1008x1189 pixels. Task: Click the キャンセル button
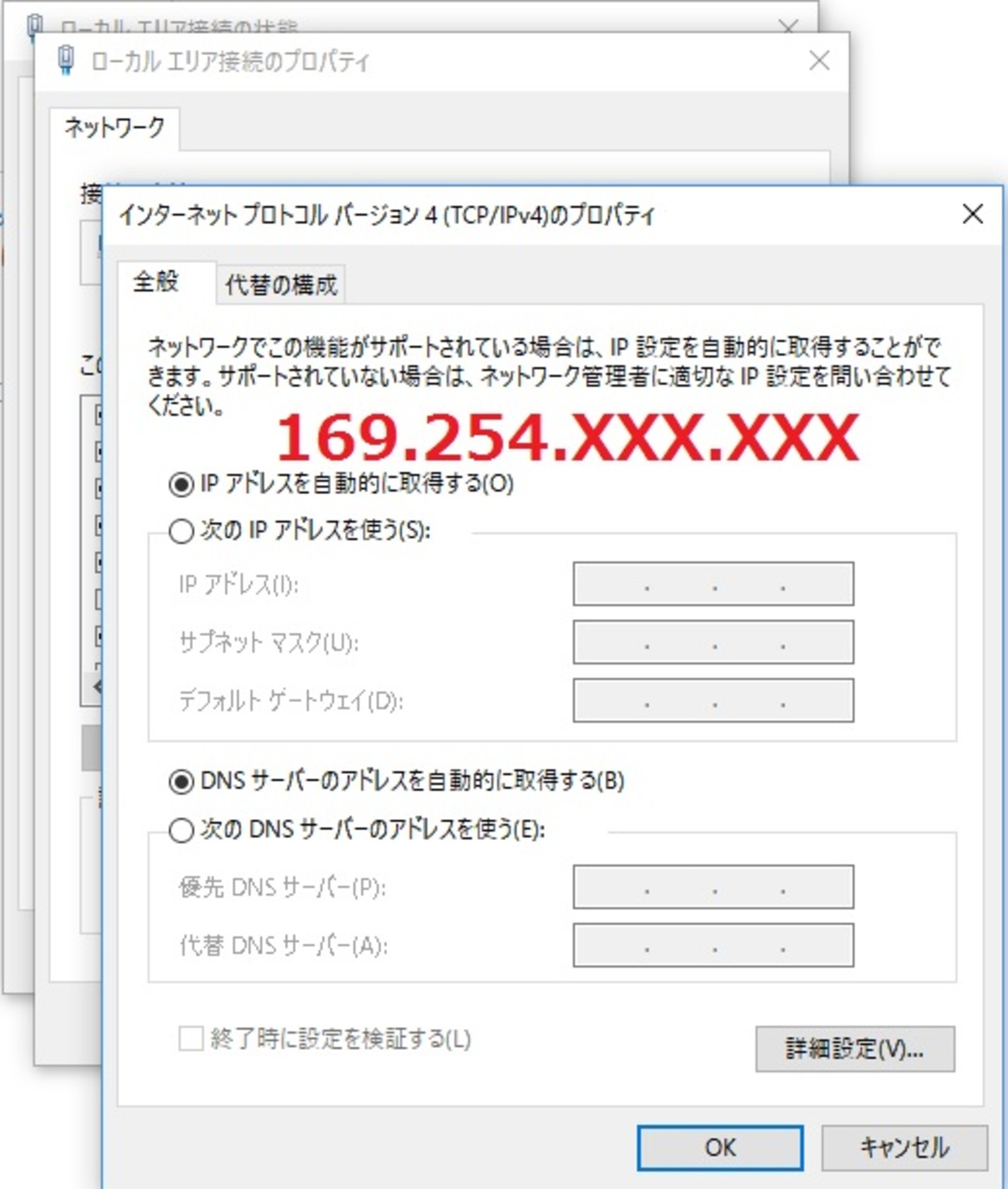pos(904,1148)
